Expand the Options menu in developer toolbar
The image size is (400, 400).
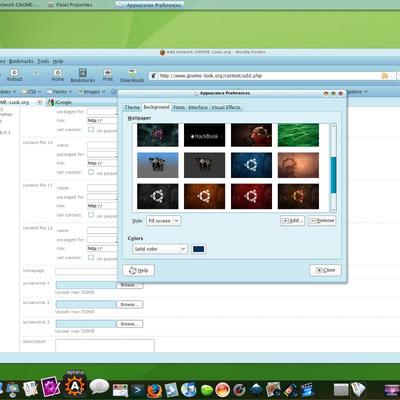tap(357, 91)
